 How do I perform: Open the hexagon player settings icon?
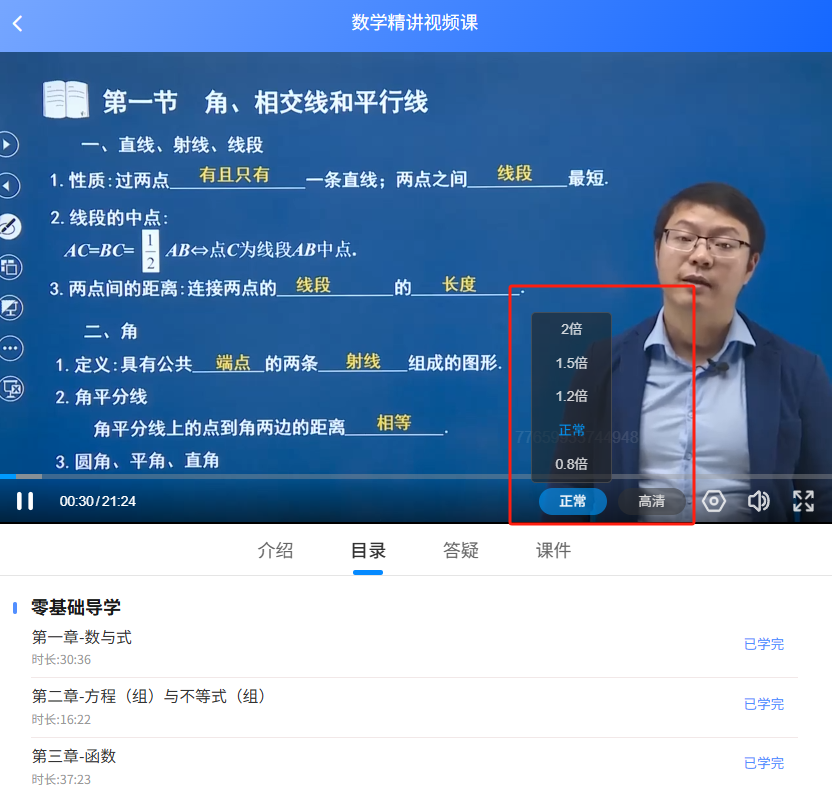713,501
